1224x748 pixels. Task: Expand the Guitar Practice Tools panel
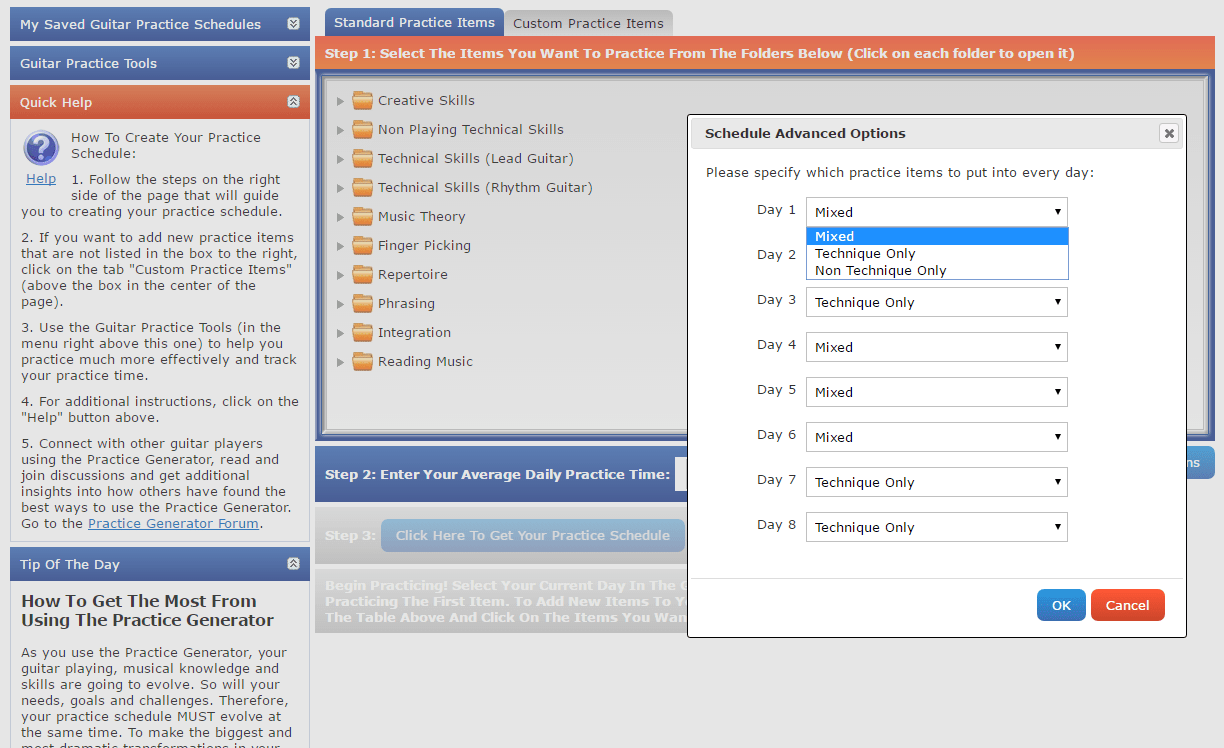tap(293, 63)
